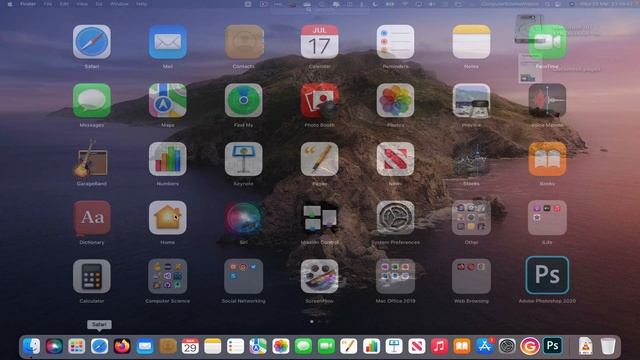This screenshot has height=360, width=640.
Task: Launch Notes from the Launchpad grid
Action: 471,42
